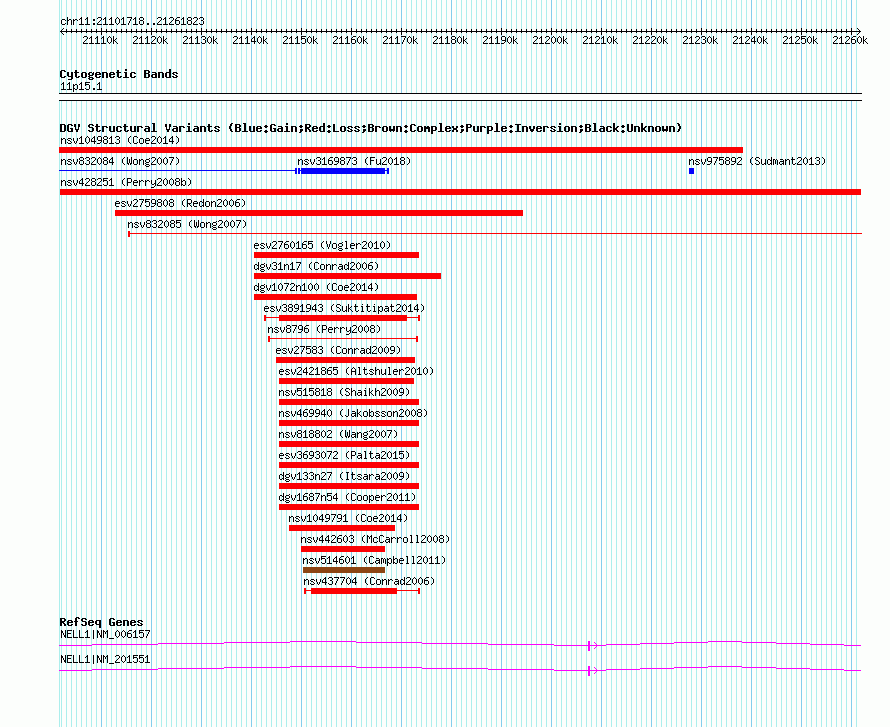Click the DGV Structural Variants track title

click(x=371, y=128)
